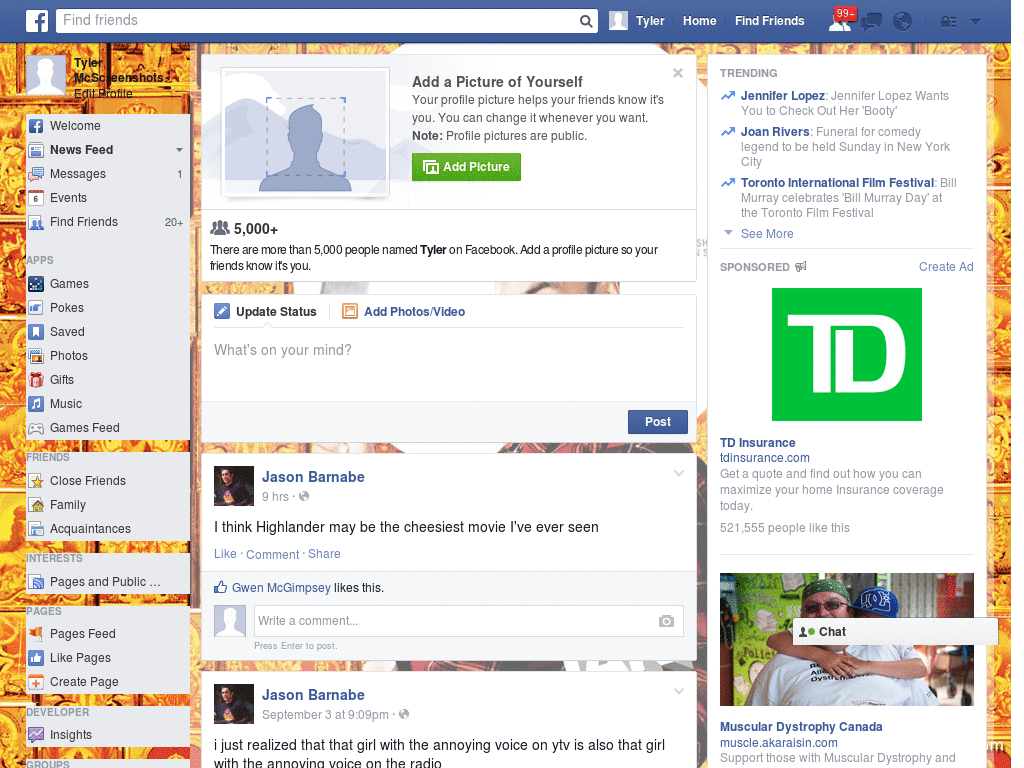1024x768 pixels.
Task: Expand the News Feed sort dropdown arrow
Action: coord(179,150)
